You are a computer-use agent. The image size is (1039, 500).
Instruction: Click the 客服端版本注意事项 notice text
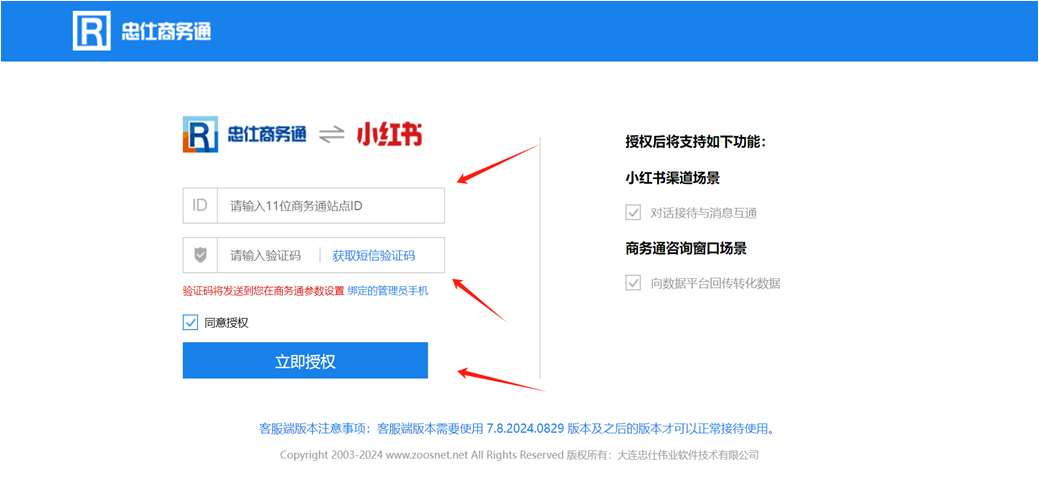click(x=517, y=428)
